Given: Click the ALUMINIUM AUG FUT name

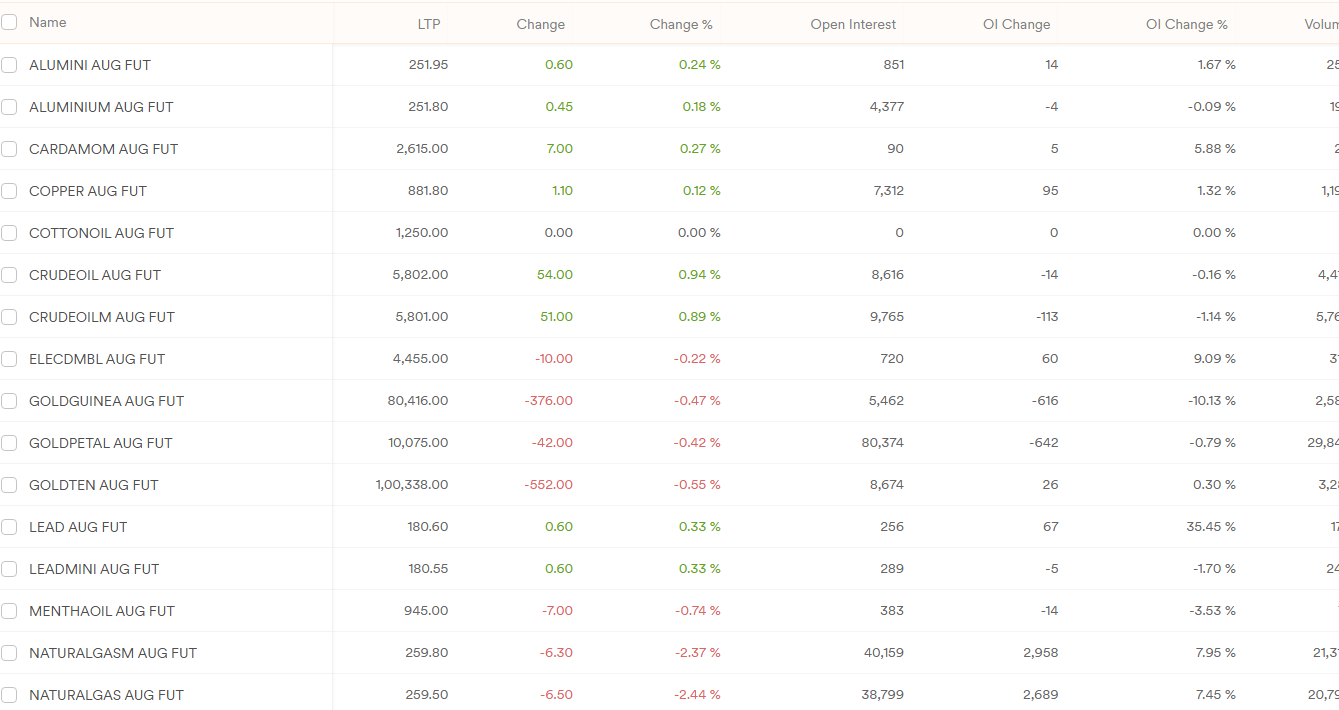Looking at the screenshot, I should (101, 107).
